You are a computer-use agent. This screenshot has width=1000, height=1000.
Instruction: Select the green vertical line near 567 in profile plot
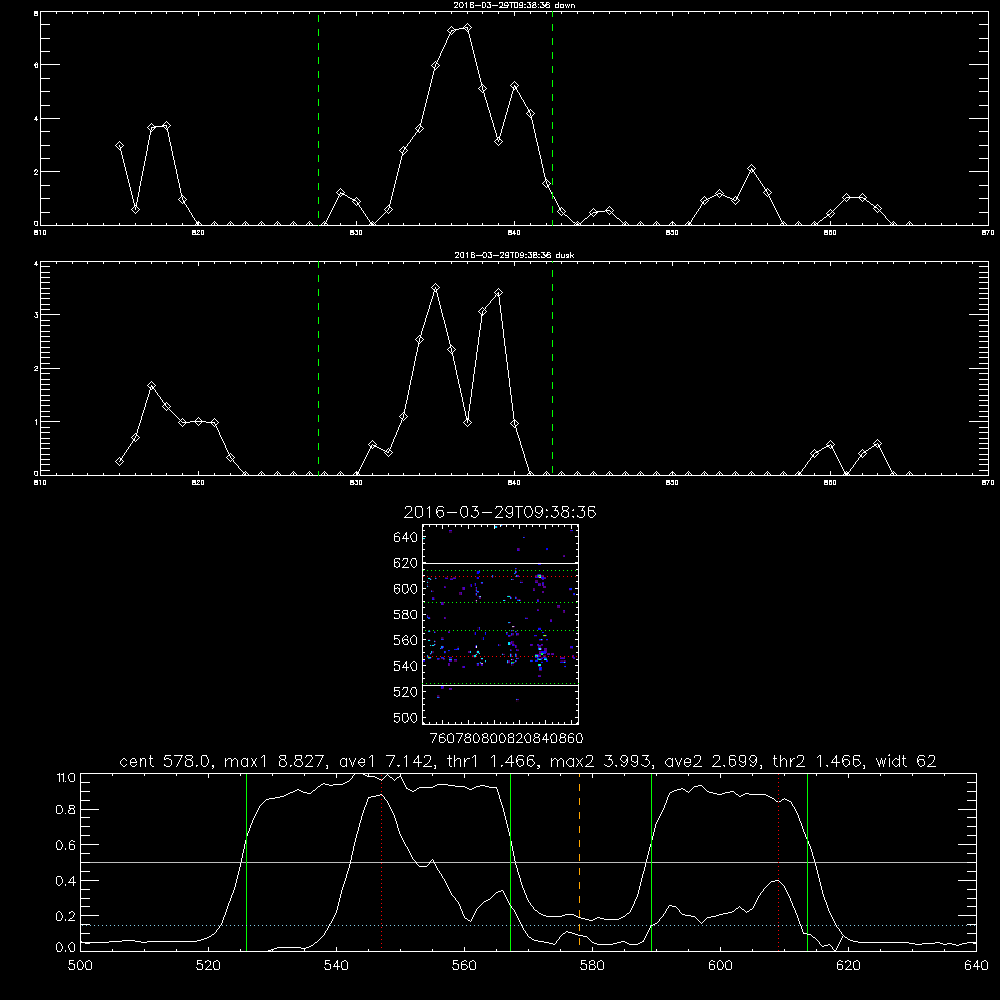[510, 861]
